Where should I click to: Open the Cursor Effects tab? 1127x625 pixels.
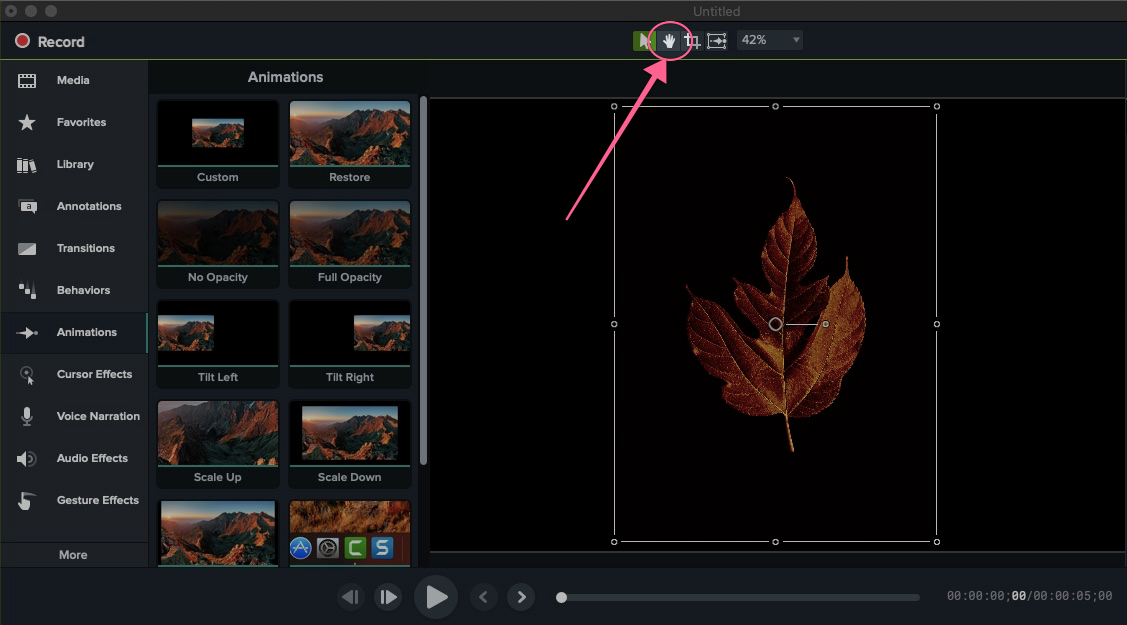click(x=93, y=374)
